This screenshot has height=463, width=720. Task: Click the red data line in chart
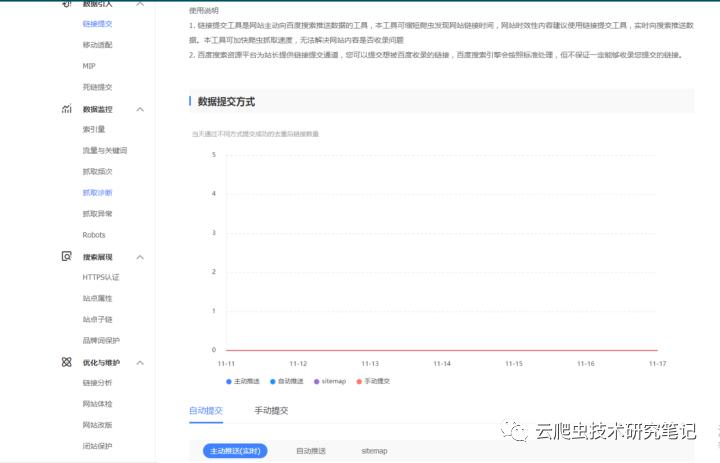tap(442, 350)
